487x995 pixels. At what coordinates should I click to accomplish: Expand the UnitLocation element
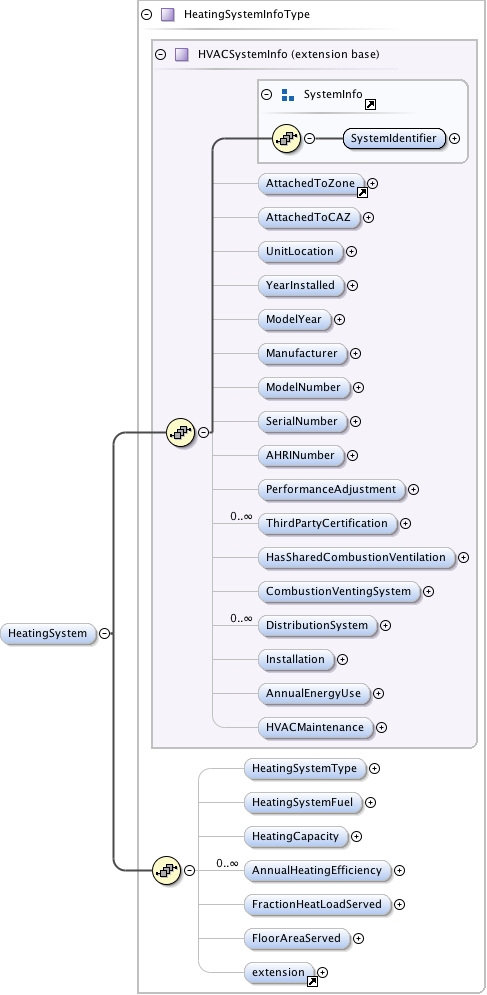click(x=351, y=251)
